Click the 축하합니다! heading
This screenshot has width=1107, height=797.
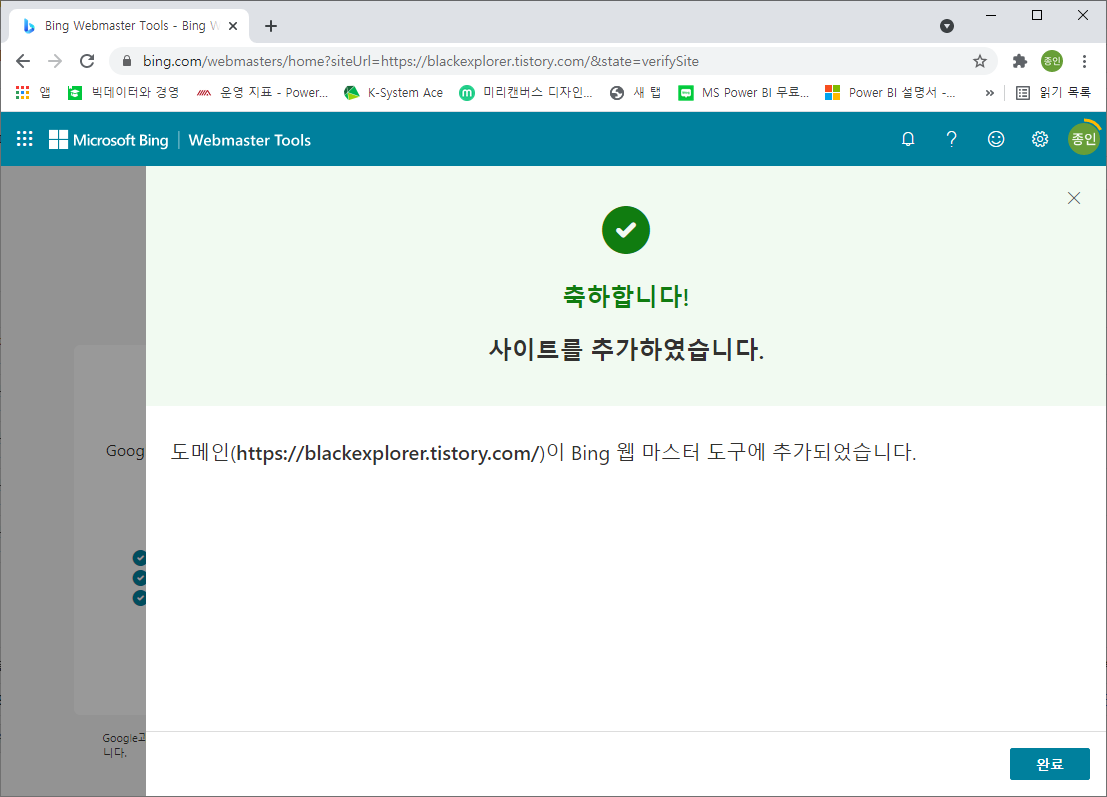pyautogui.click(x=626, y=296)
